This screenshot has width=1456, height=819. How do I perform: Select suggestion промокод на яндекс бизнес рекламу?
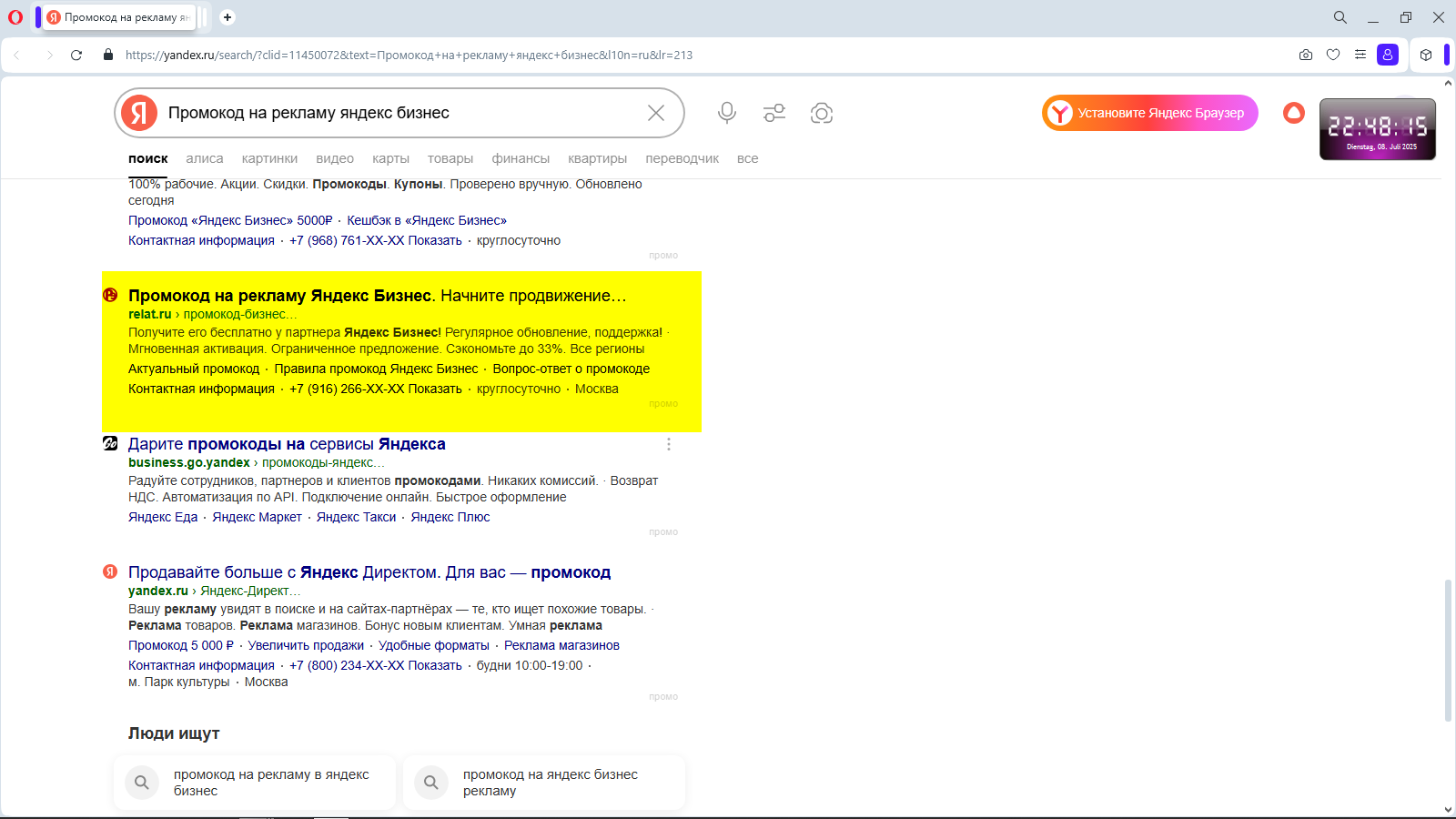pyautogui.click(x=544, y=783)
